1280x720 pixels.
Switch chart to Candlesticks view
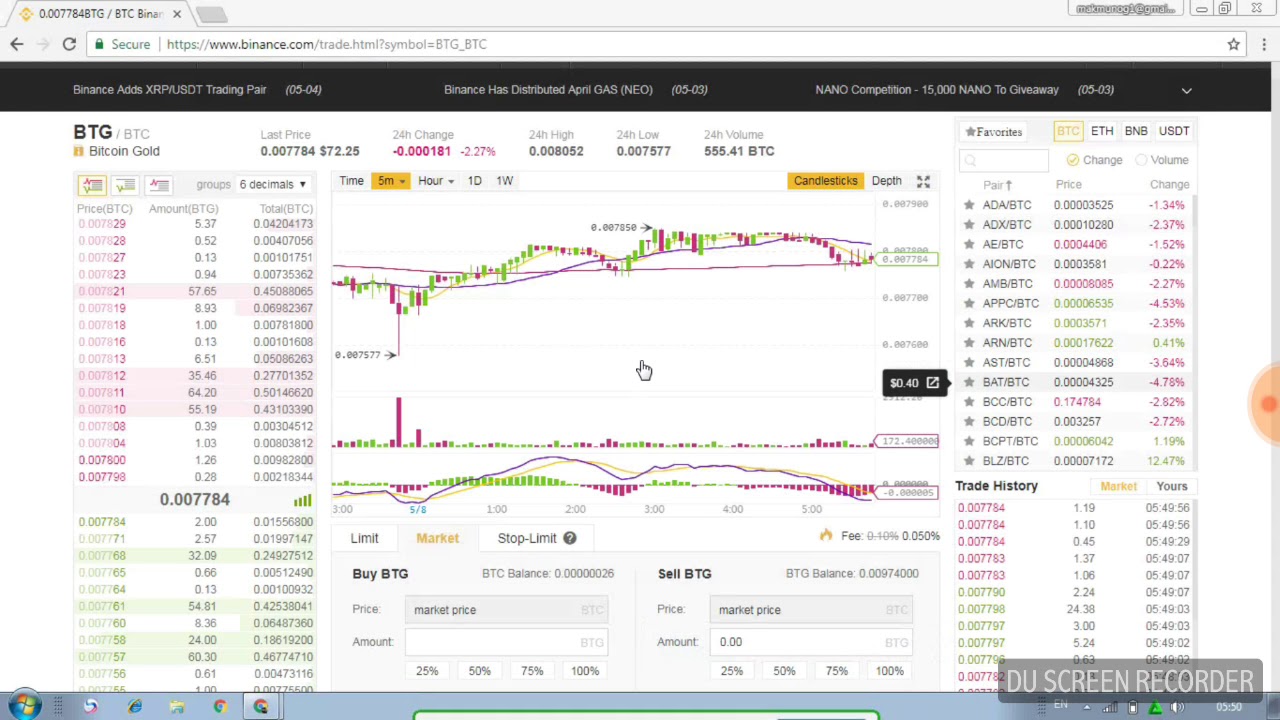pos(825,181)
